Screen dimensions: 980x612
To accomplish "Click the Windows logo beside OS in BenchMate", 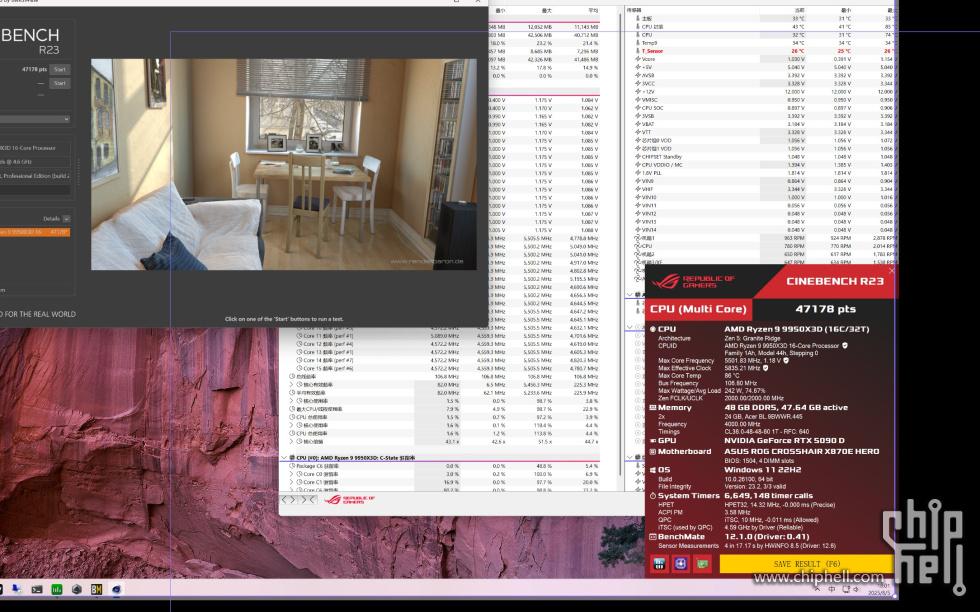I will 652,469.
